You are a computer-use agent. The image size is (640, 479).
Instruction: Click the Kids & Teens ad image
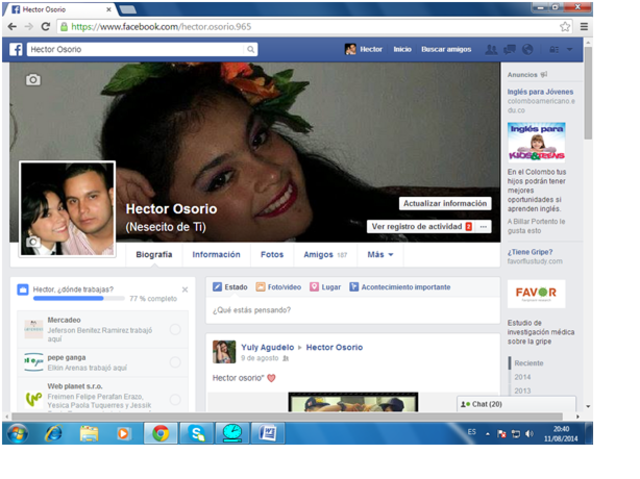536,142
